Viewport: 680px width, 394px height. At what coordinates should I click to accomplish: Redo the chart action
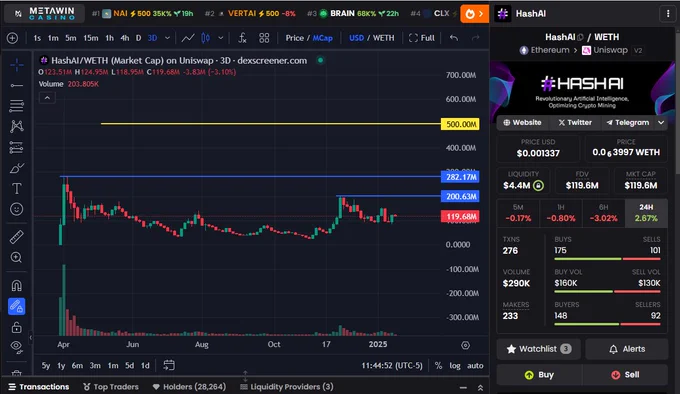point(475,38)
